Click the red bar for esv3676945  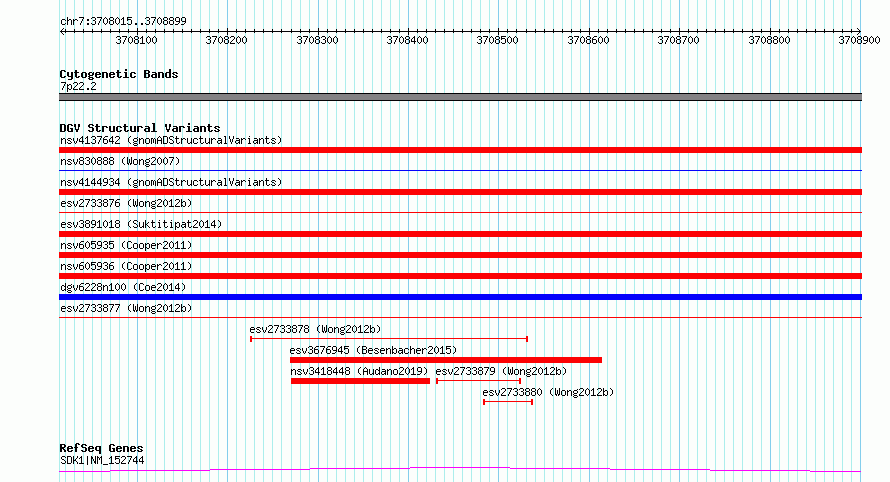point(446,360)
